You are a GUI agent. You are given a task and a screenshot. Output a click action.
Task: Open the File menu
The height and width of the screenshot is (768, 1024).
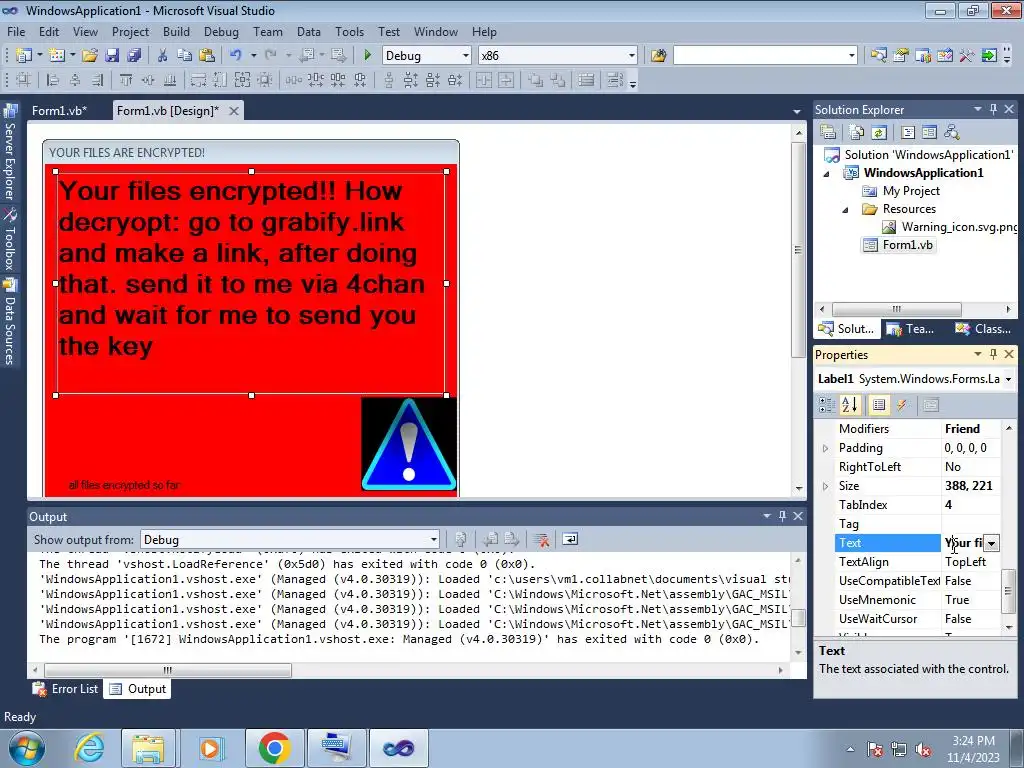(x=16, y=31)
